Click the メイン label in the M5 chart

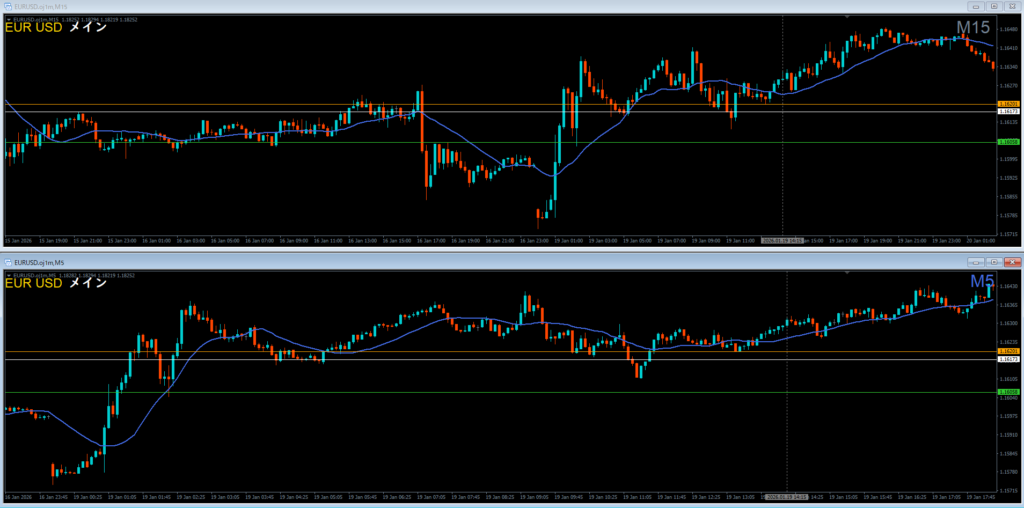point(88,283)
